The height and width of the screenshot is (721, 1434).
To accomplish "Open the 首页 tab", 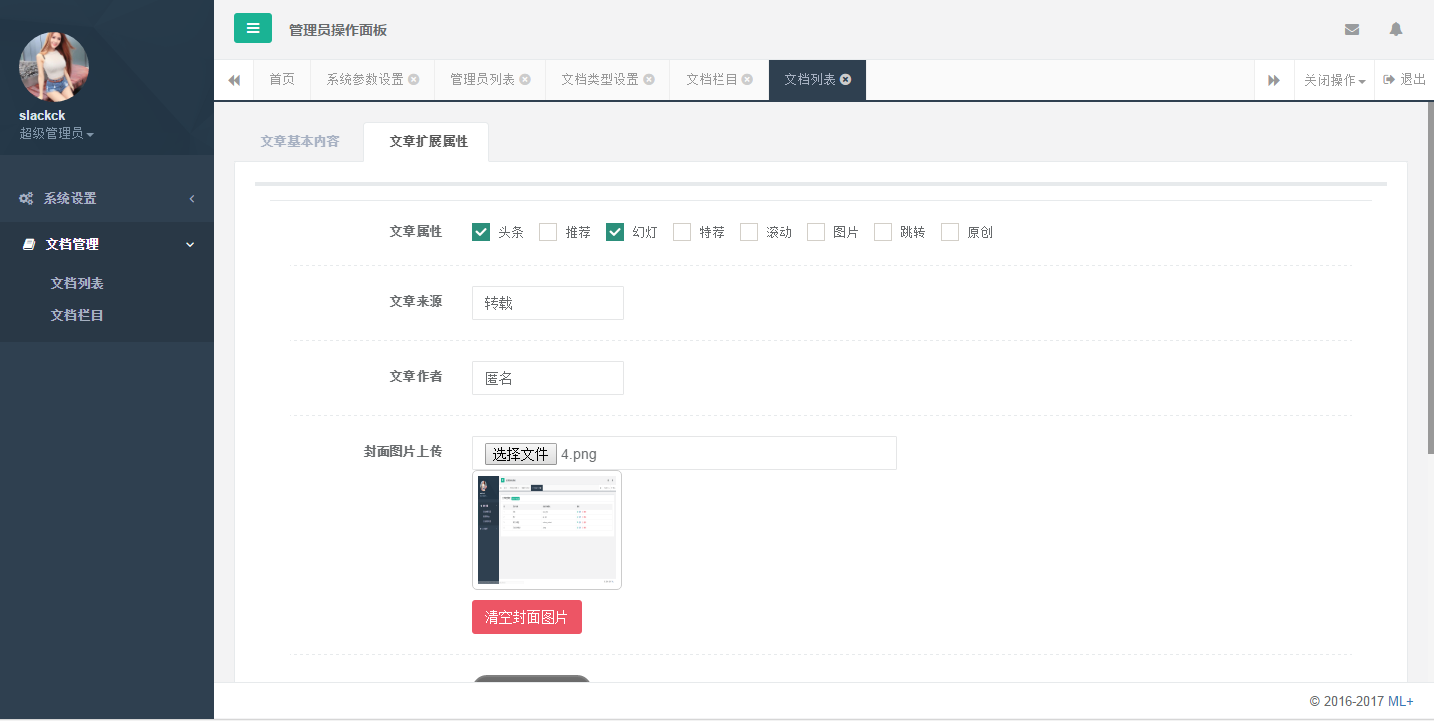I will 282,80.
